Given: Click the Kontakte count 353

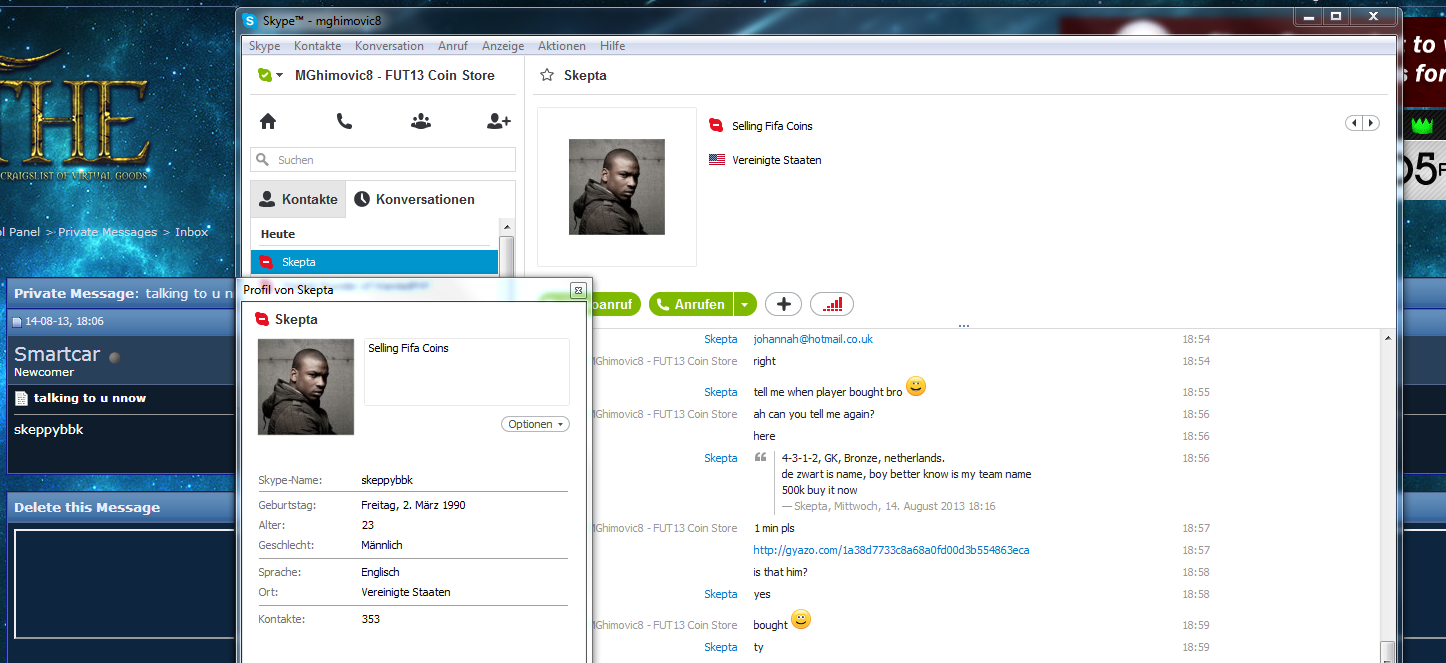Looking at the screenshot, I should pyautogui.click(x=370, y=619).
